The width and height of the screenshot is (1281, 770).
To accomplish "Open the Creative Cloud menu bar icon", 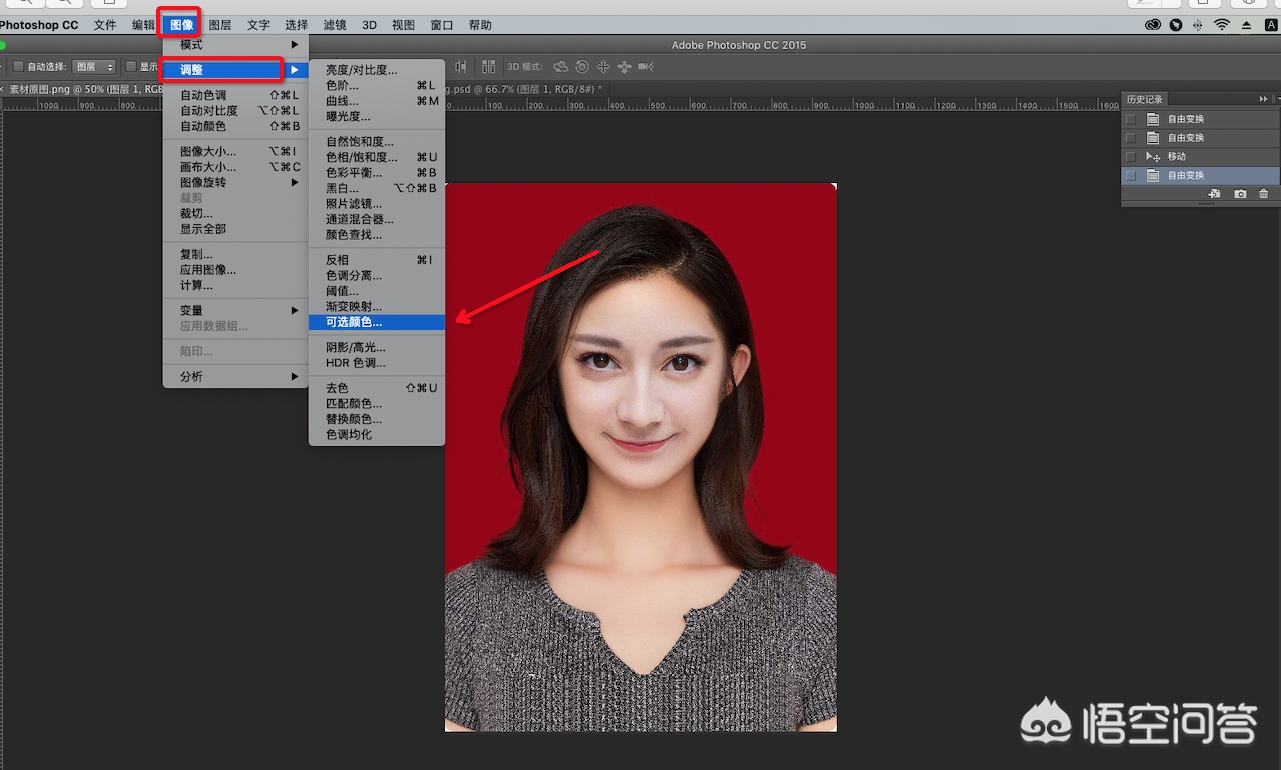I will click(x=1151, y=25).
